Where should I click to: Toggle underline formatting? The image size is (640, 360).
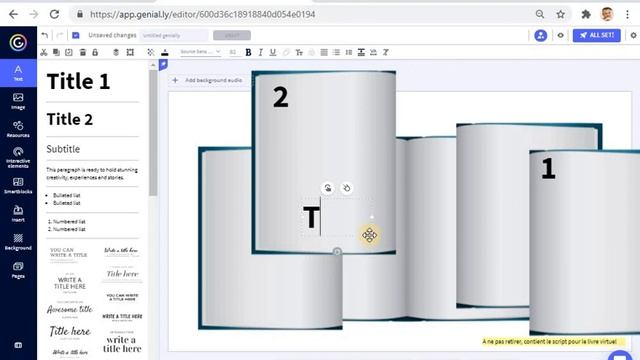[x=273, y=52]
